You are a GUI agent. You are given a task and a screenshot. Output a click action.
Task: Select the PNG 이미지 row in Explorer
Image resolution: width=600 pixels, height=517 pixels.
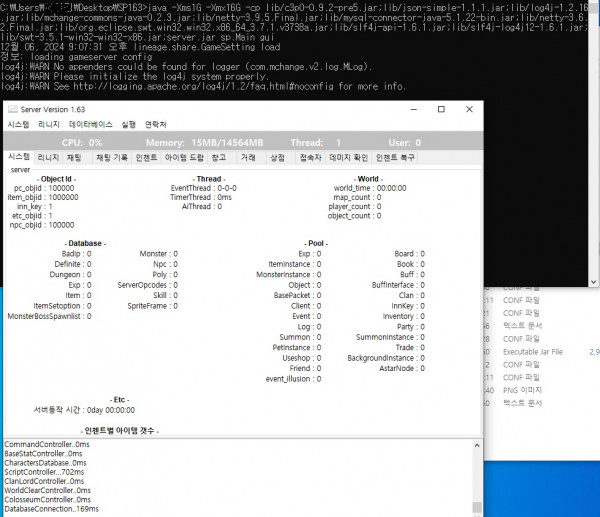point(541,390)
